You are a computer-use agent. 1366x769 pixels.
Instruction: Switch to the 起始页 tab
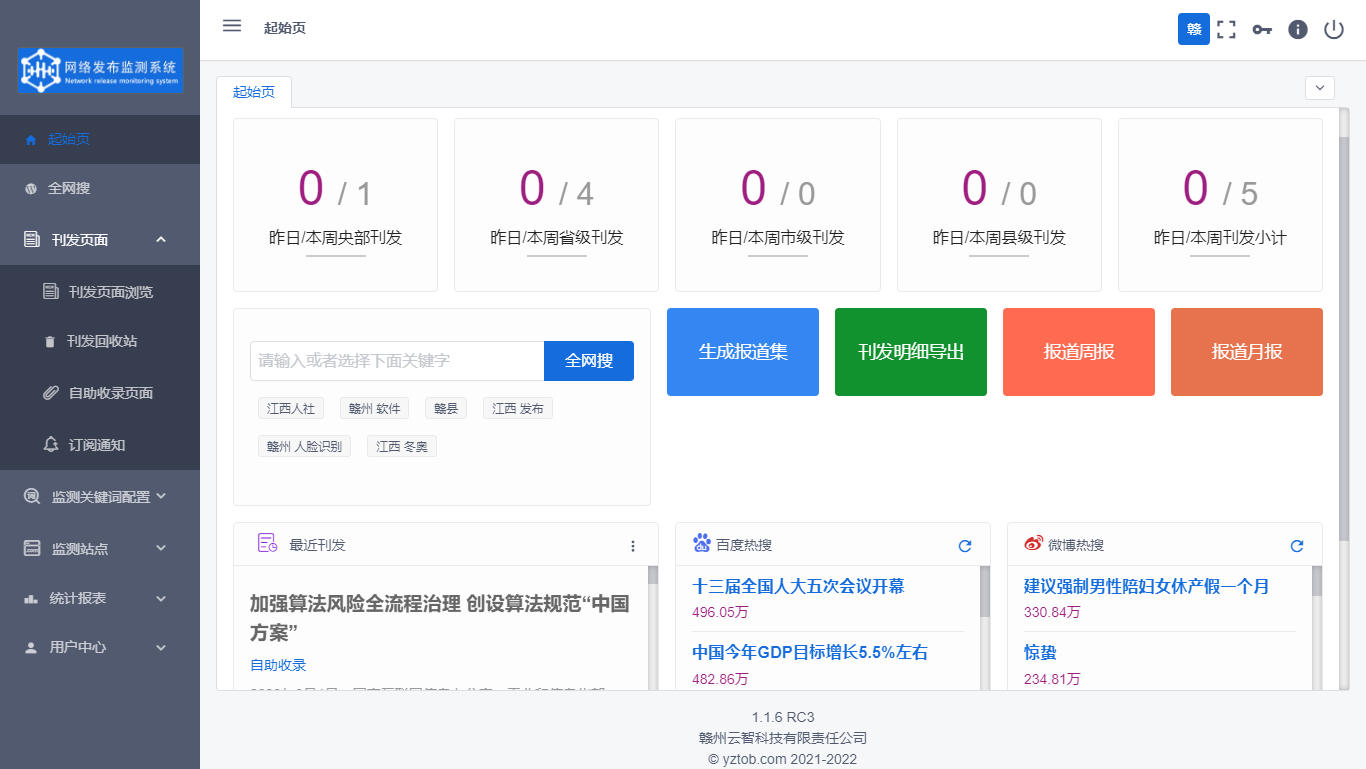click(x=254, y=92)
